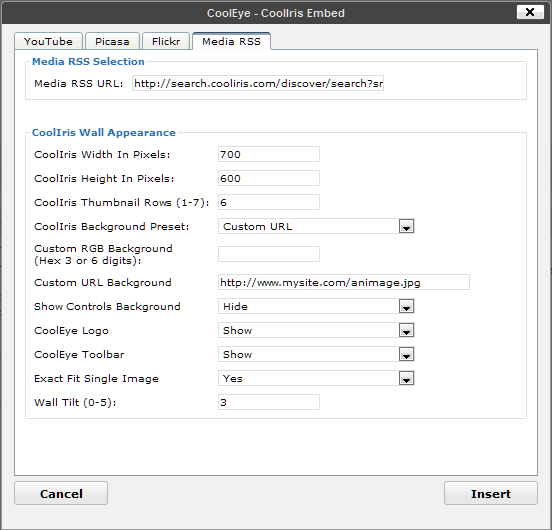The width and height of the screenshot is (552, 530).
Task: Switch to the Picasa tab
Action: [112, 41]
